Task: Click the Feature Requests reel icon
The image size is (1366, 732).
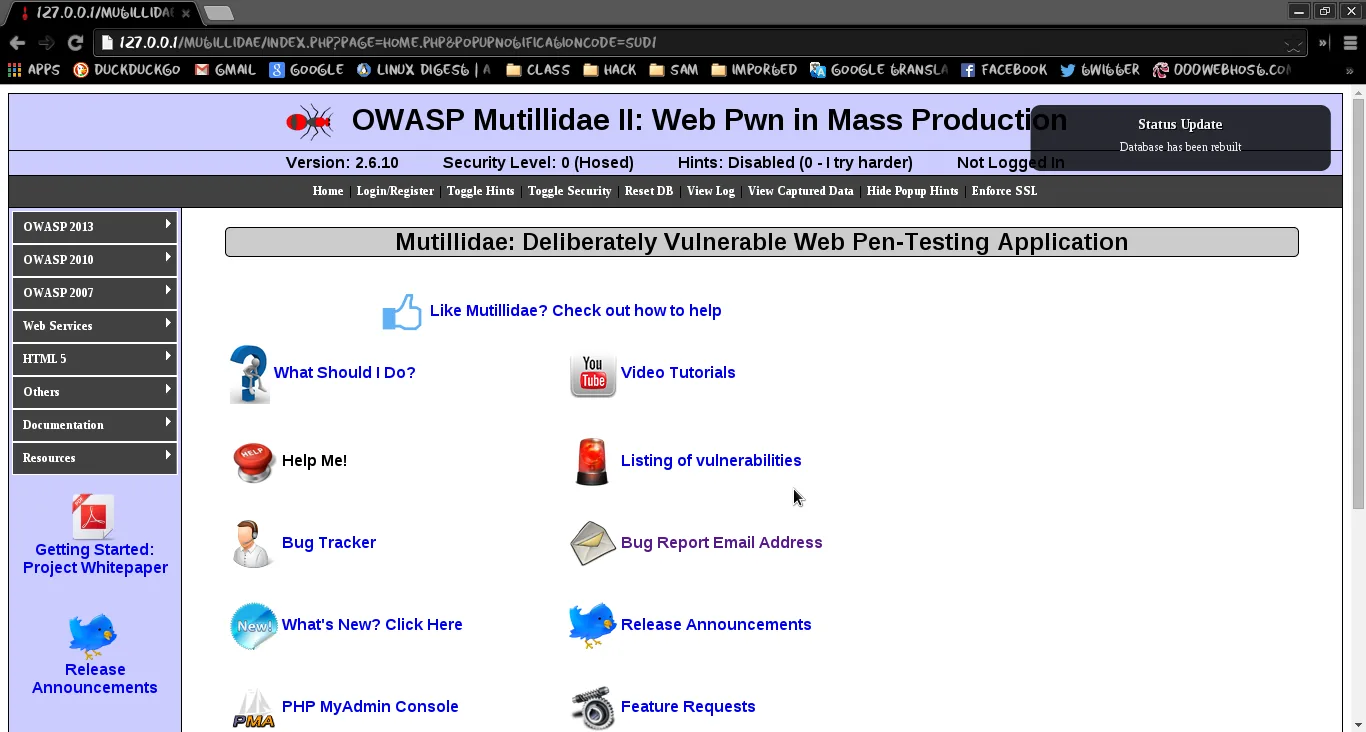Action: [593, 708]
